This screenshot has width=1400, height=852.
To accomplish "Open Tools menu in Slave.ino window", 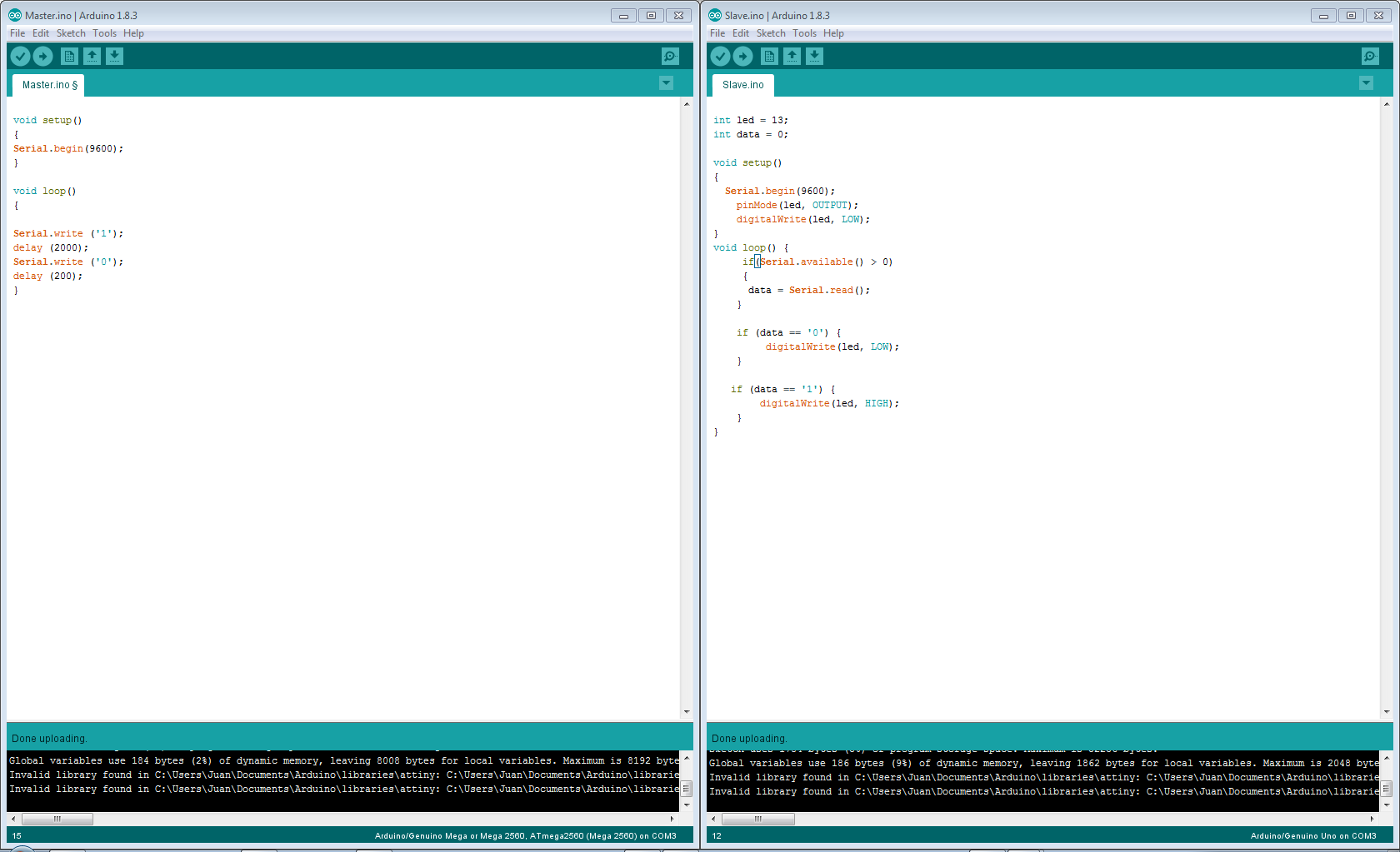I will 804,33.
